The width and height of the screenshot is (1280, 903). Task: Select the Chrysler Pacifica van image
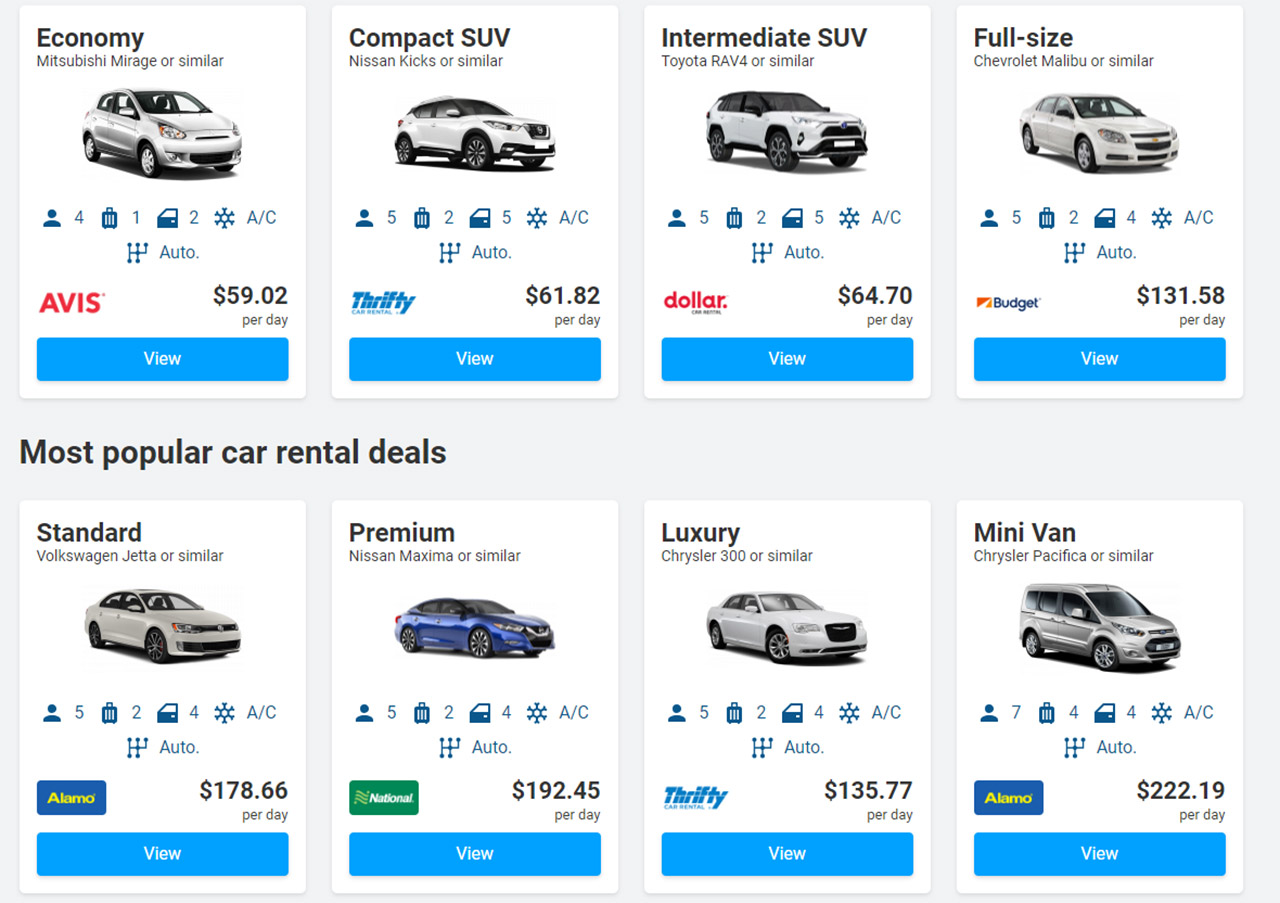coord(1099,627)
